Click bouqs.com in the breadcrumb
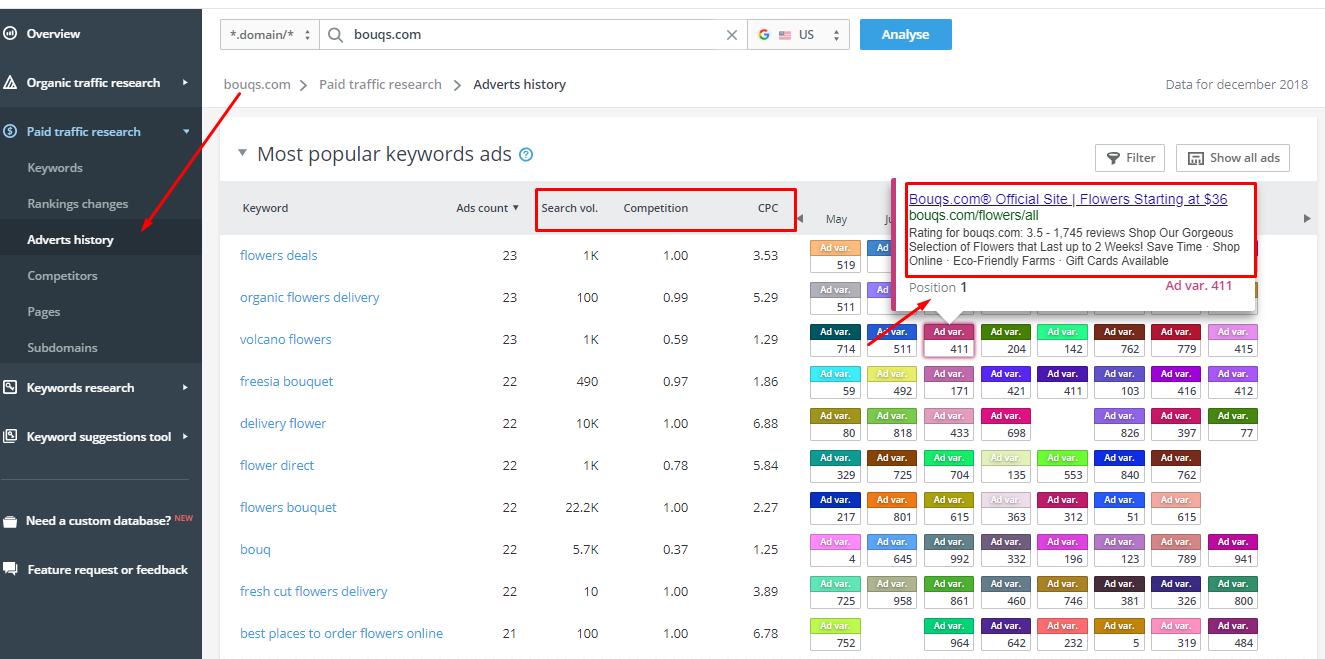The height and width of the screenshot is (659, 1325). pyautogui.click(x=257, y=85)
